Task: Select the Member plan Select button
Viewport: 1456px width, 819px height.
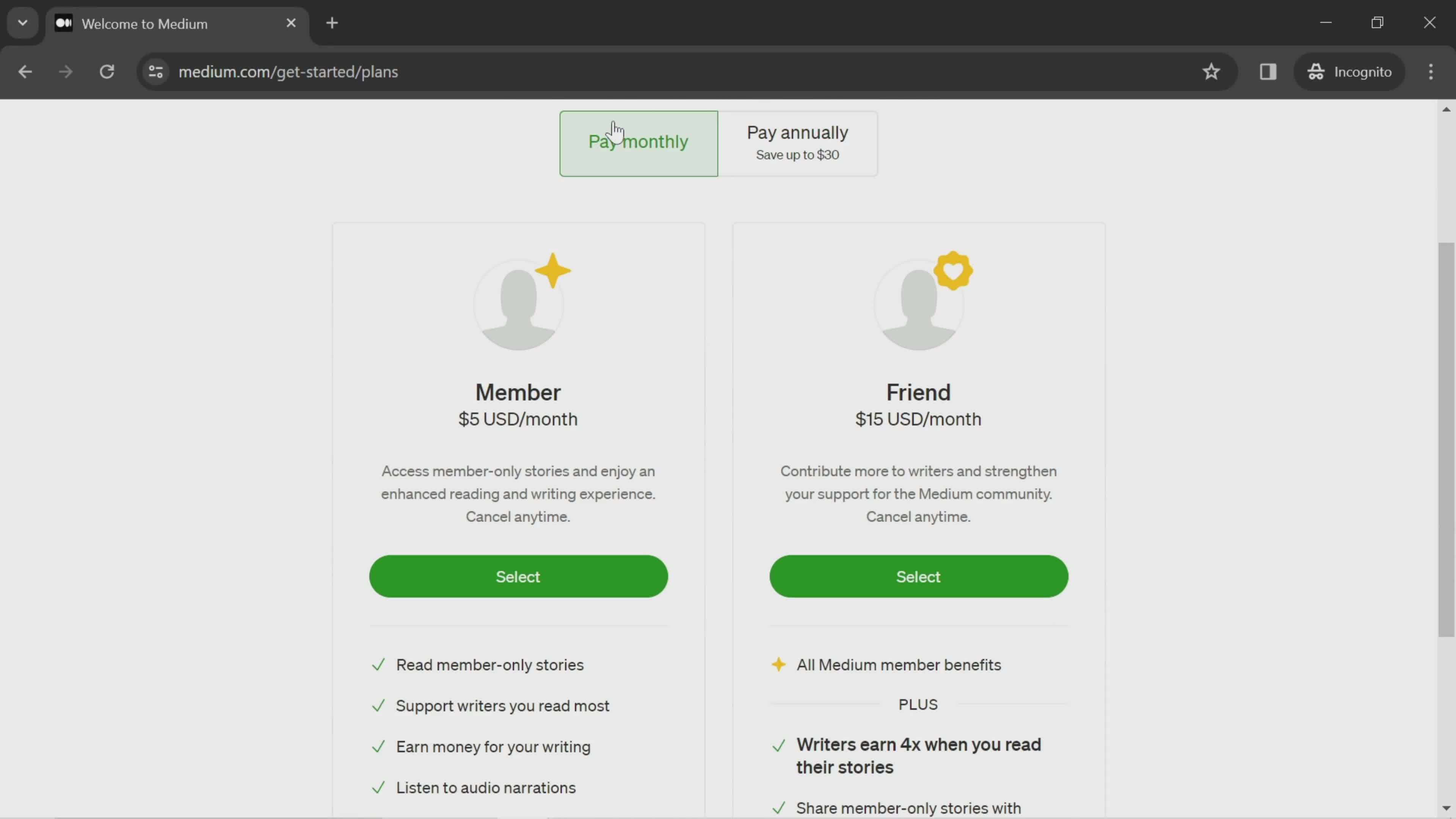Action: coord(518,576)
